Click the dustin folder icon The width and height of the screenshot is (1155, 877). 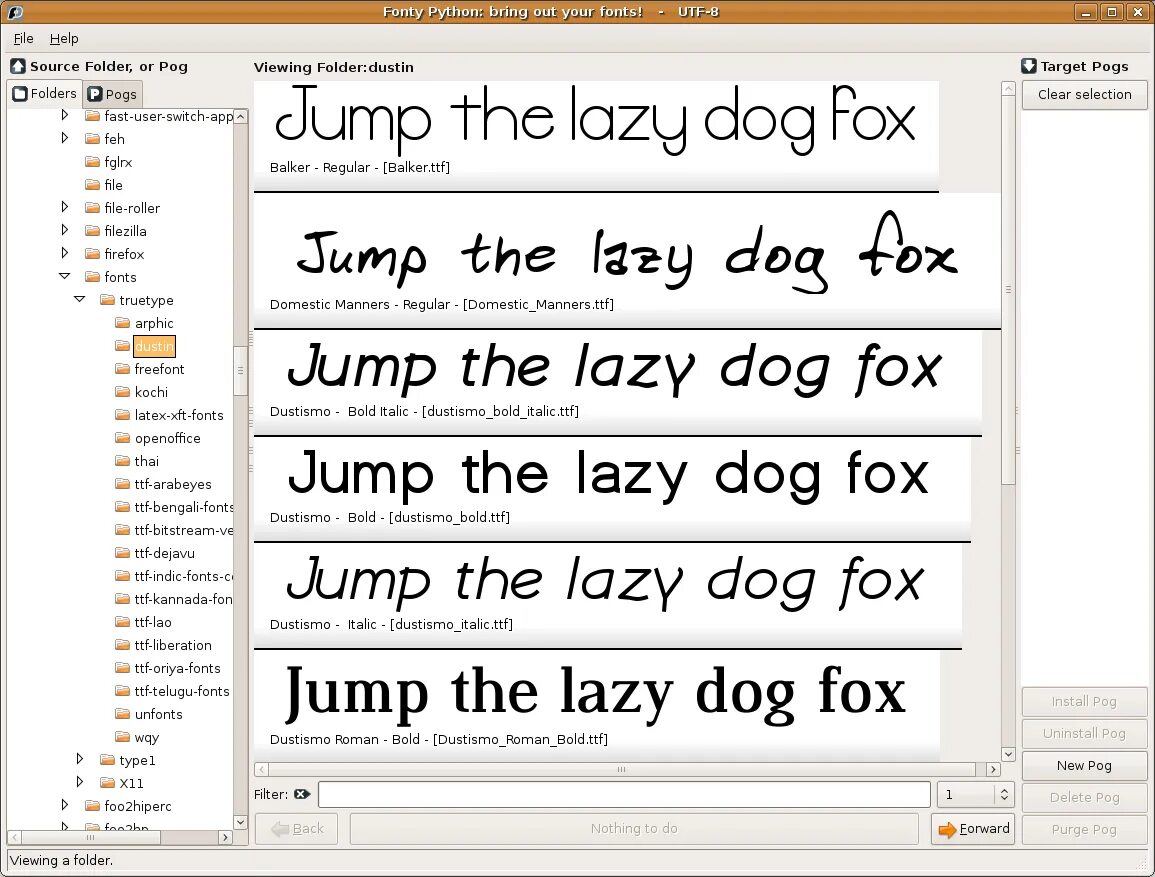(x=122, y=345)
